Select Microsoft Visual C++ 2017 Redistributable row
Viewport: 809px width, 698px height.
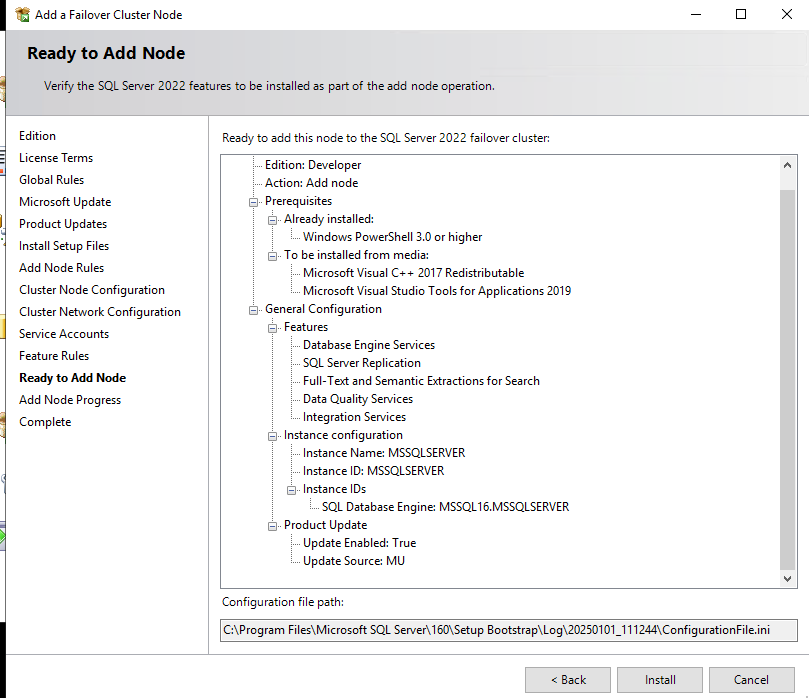pos(413,273)
